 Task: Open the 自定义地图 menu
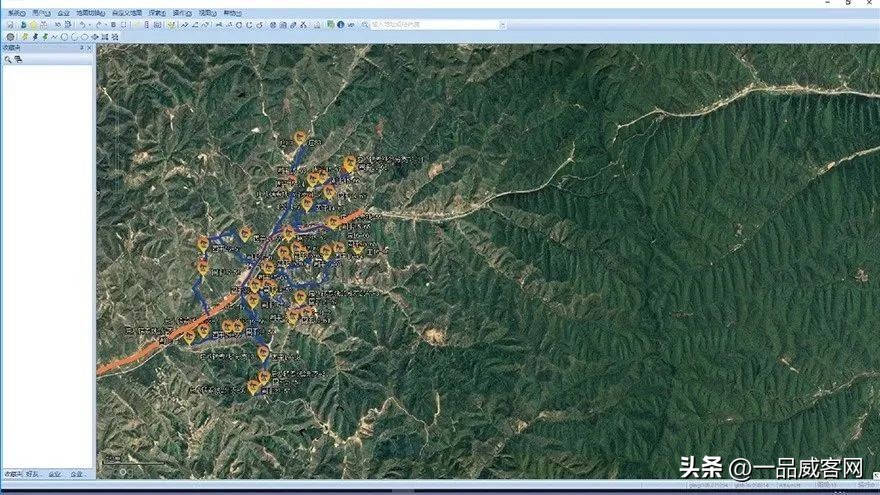click(127, 13)
